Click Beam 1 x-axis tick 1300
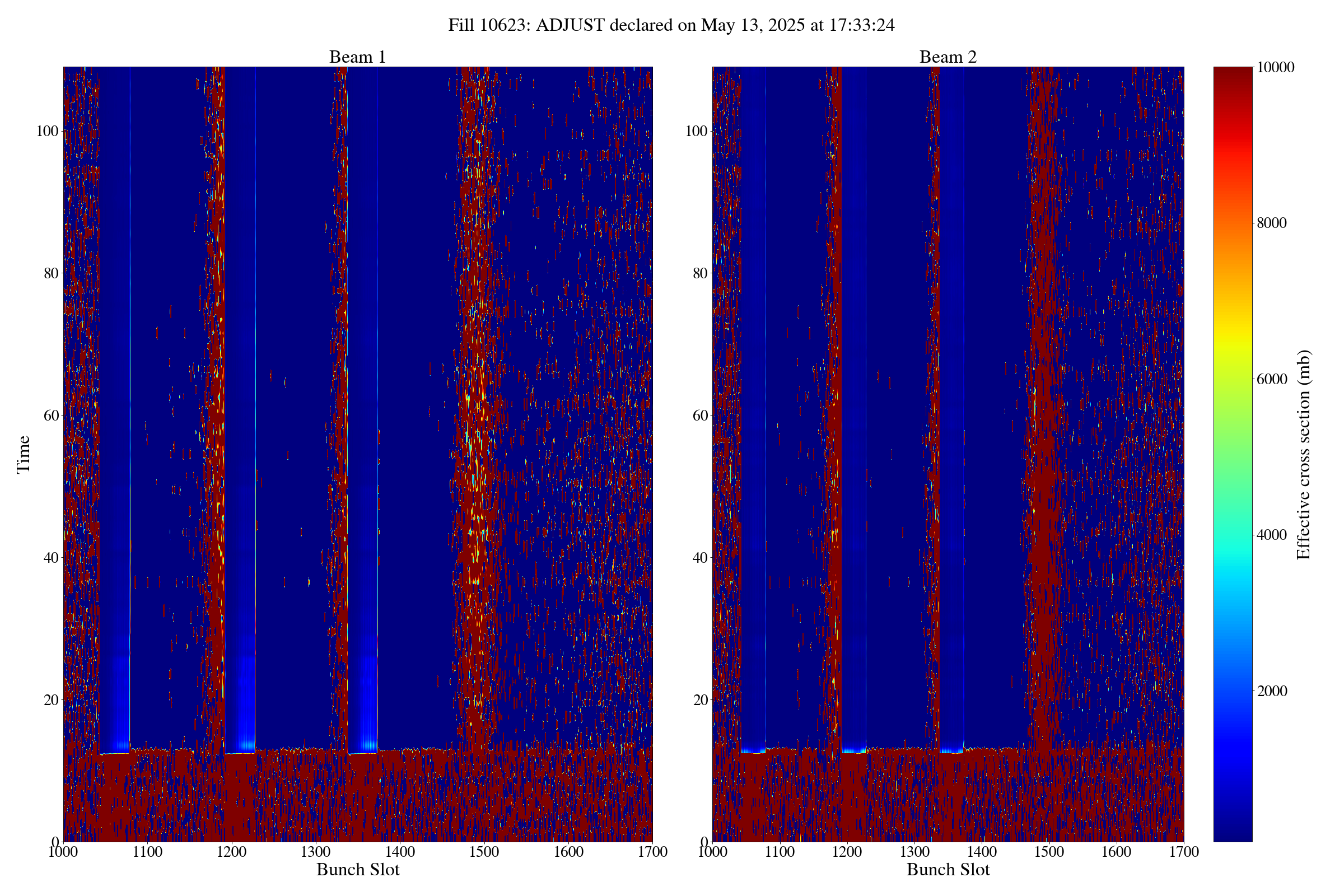The image size is (1344, 896). [x=316, y=852]
